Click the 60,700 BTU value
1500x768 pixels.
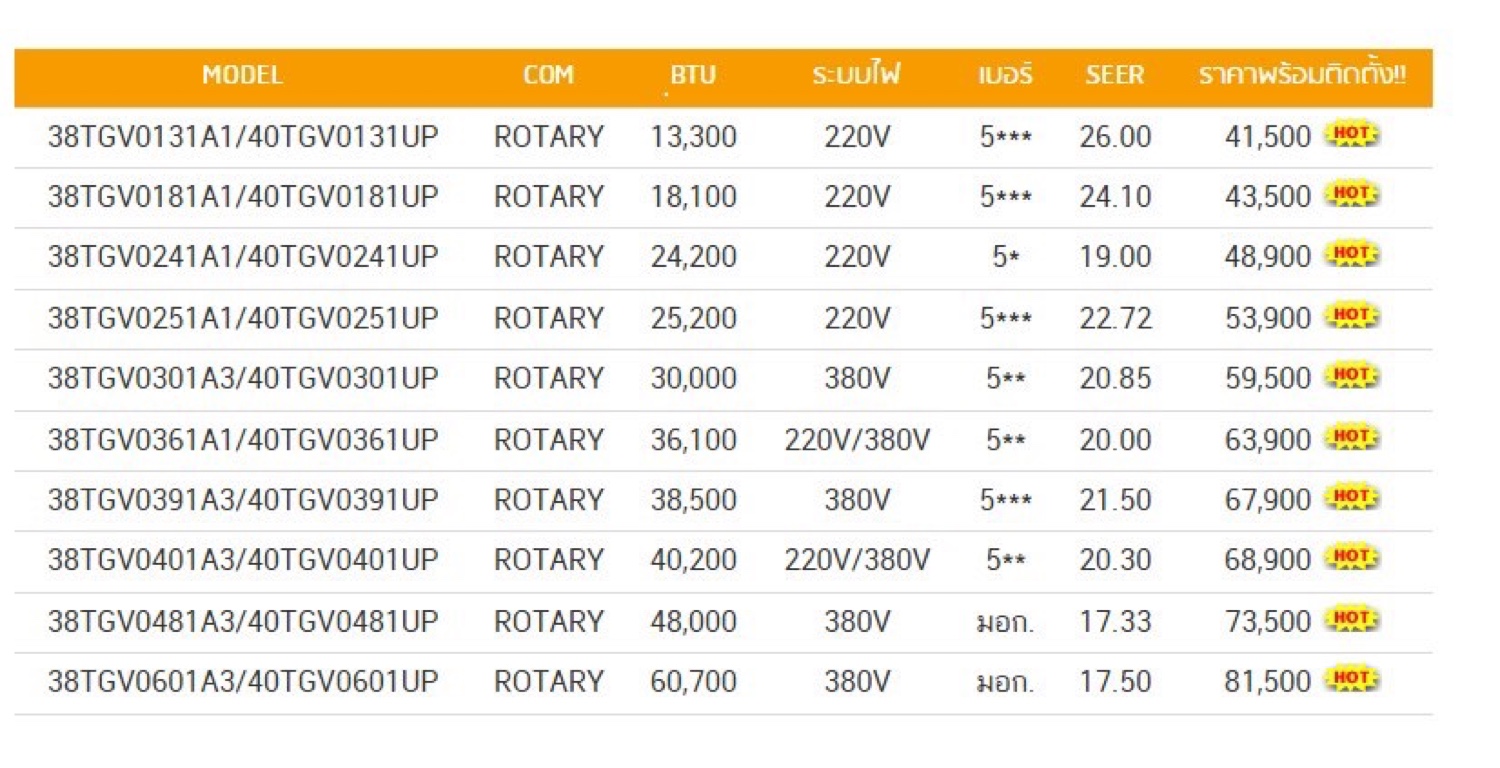tap(693, 681)
